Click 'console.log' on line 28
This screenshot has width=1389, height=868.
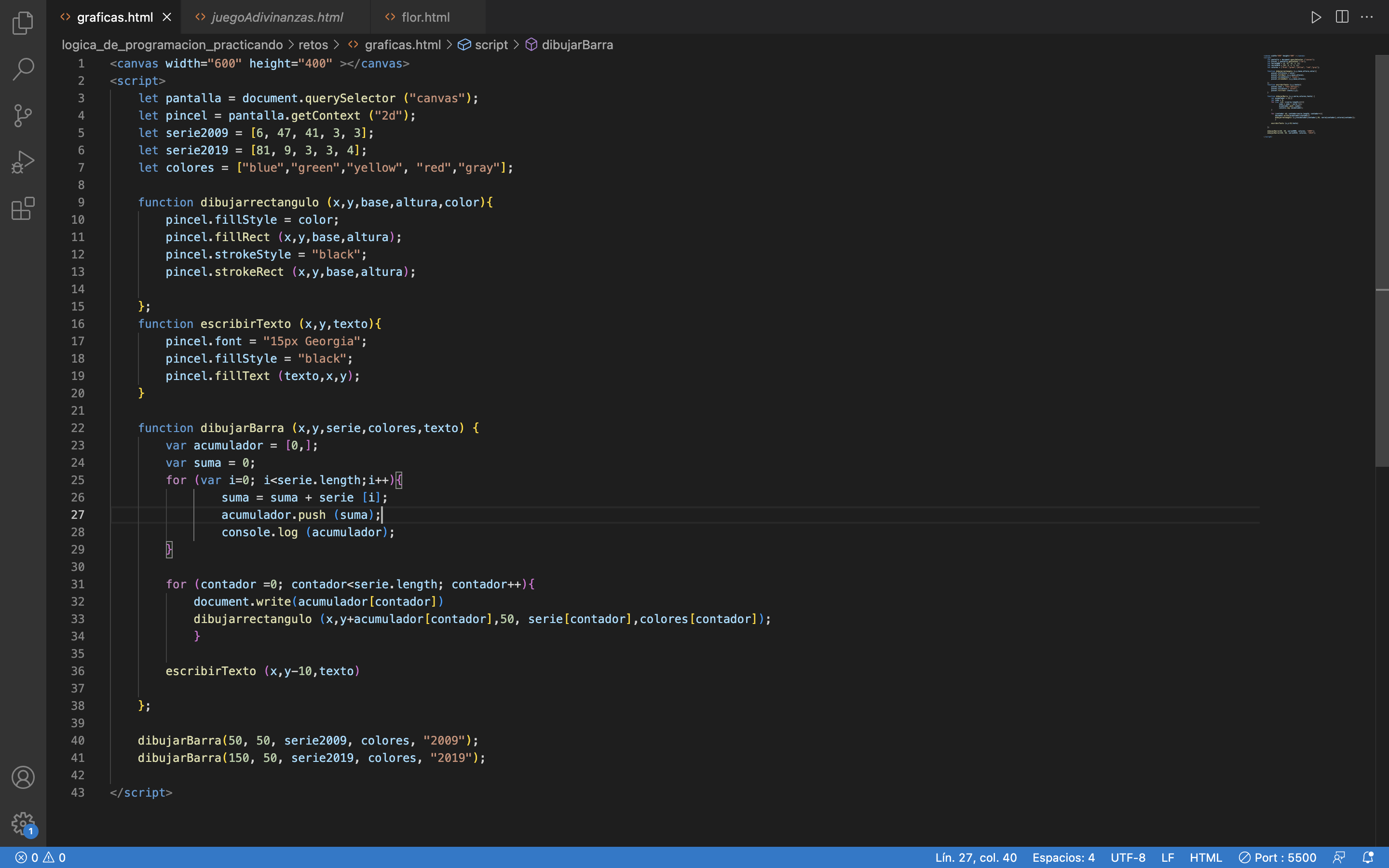(x=260, y=532)
